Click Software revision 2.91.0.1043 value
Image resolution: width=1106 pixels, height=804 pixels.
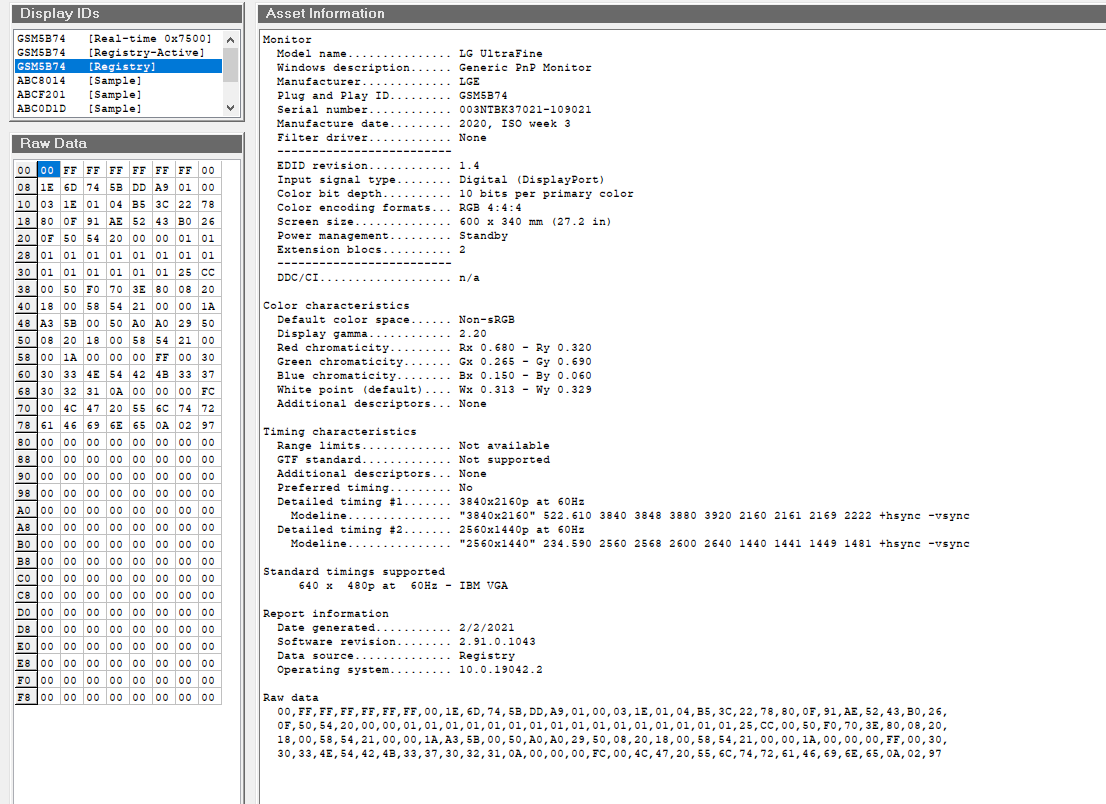(497, 642)
